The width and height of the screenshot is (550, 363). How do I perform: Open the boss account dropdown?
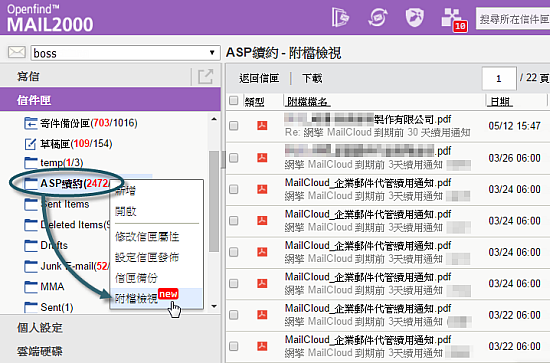(125, 53)
